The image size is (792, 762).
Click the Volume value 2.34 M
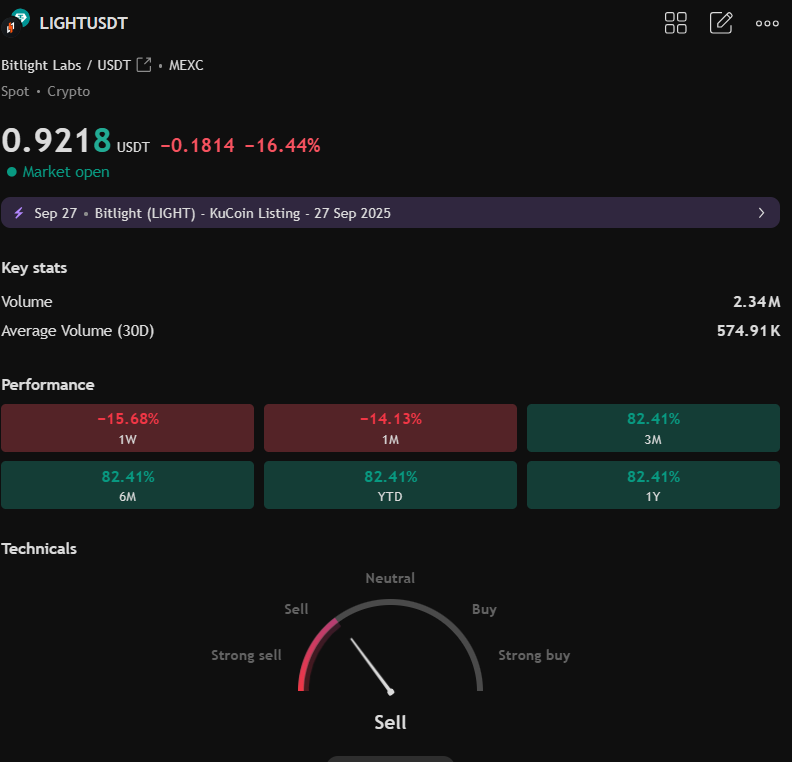click(757, 301)
